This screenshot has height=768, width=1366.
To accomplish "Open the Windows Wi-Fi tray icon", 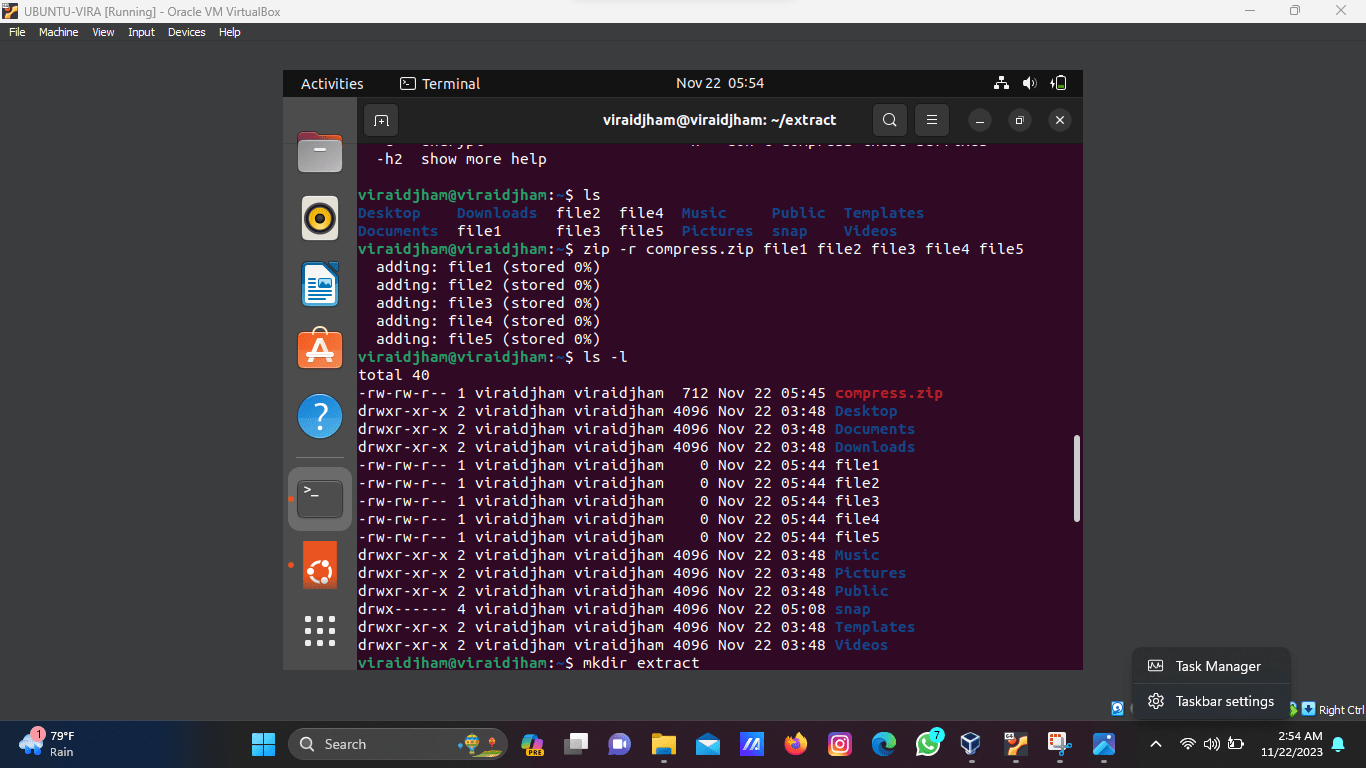I will pyautogui.click(x=1187, y=744).
